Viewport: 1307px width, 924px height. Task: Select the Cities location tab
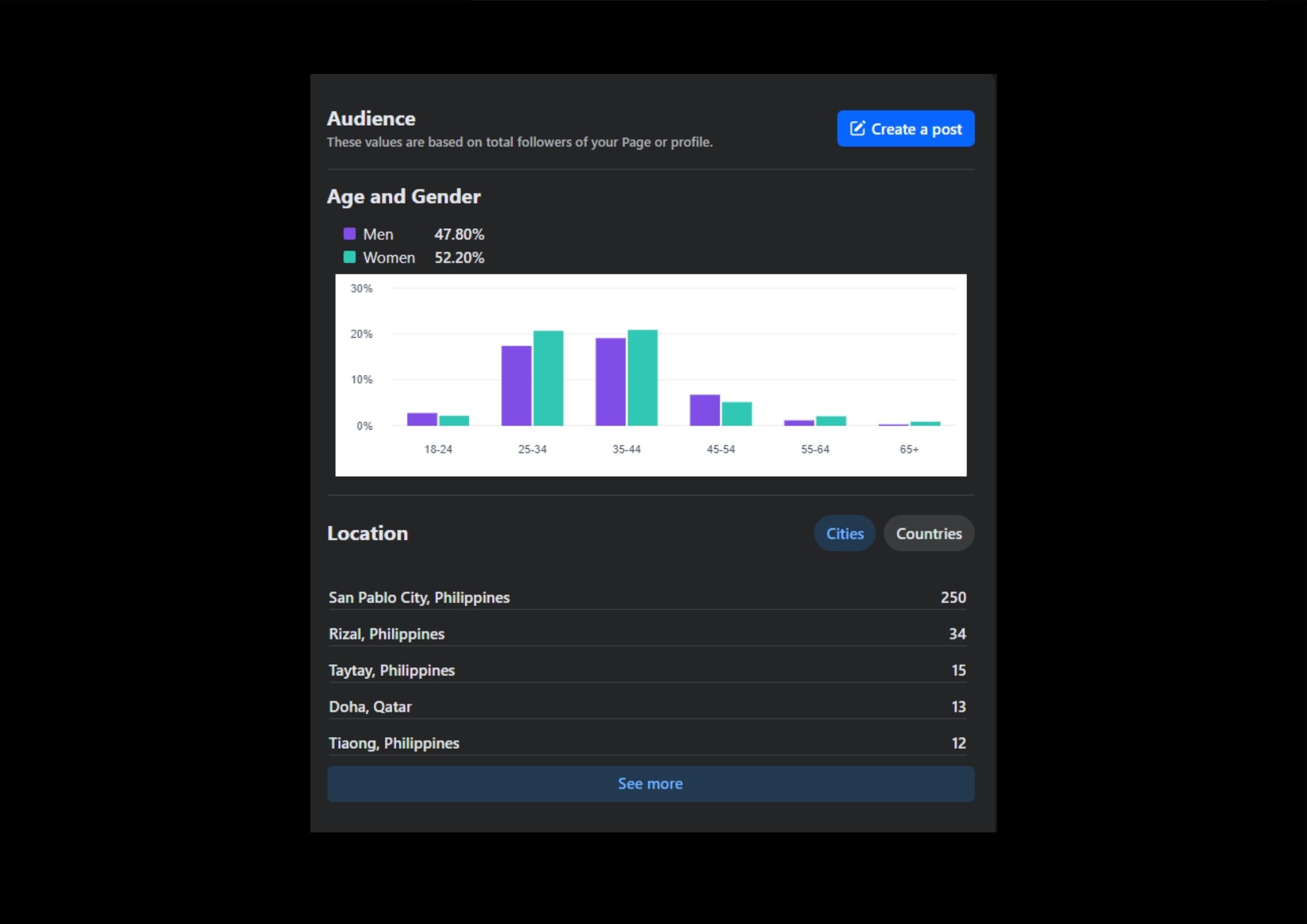pos(844,533)
